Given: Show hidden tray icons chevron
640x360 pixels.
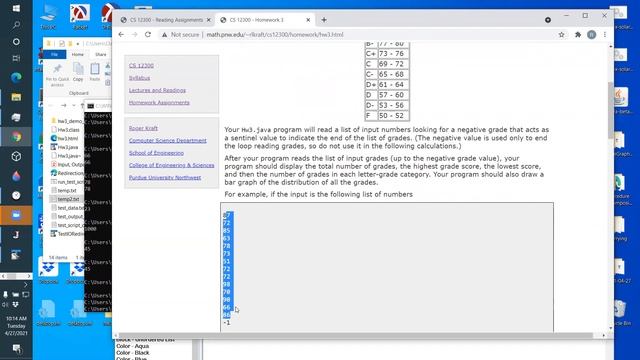Looking at the screenshot, I should tap(25, 285).
